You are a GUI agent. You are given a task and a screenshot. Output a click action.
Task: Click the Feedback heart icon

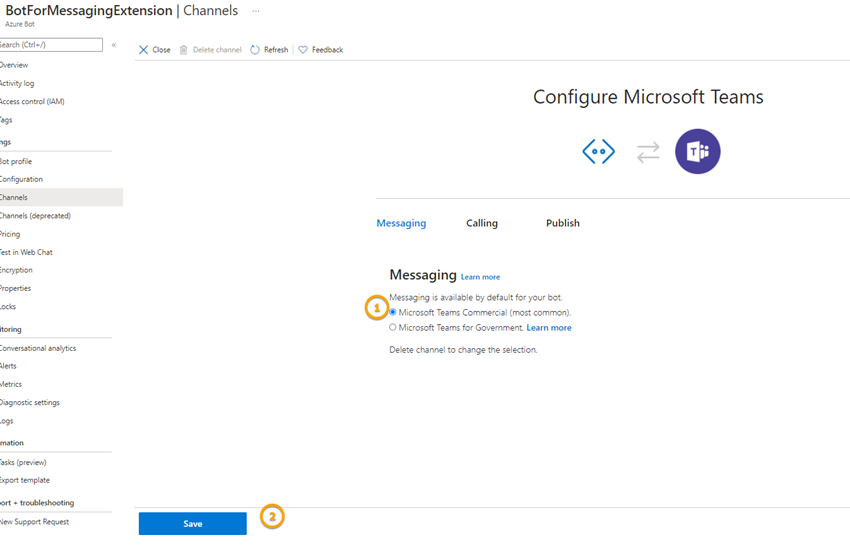coord(303,50)
